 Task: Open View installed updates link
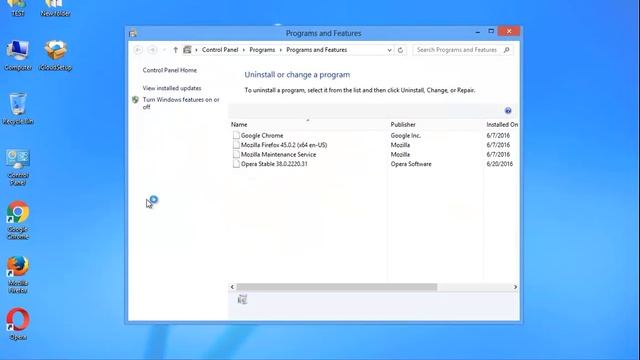pyautogui.click(x=172, y=88)
